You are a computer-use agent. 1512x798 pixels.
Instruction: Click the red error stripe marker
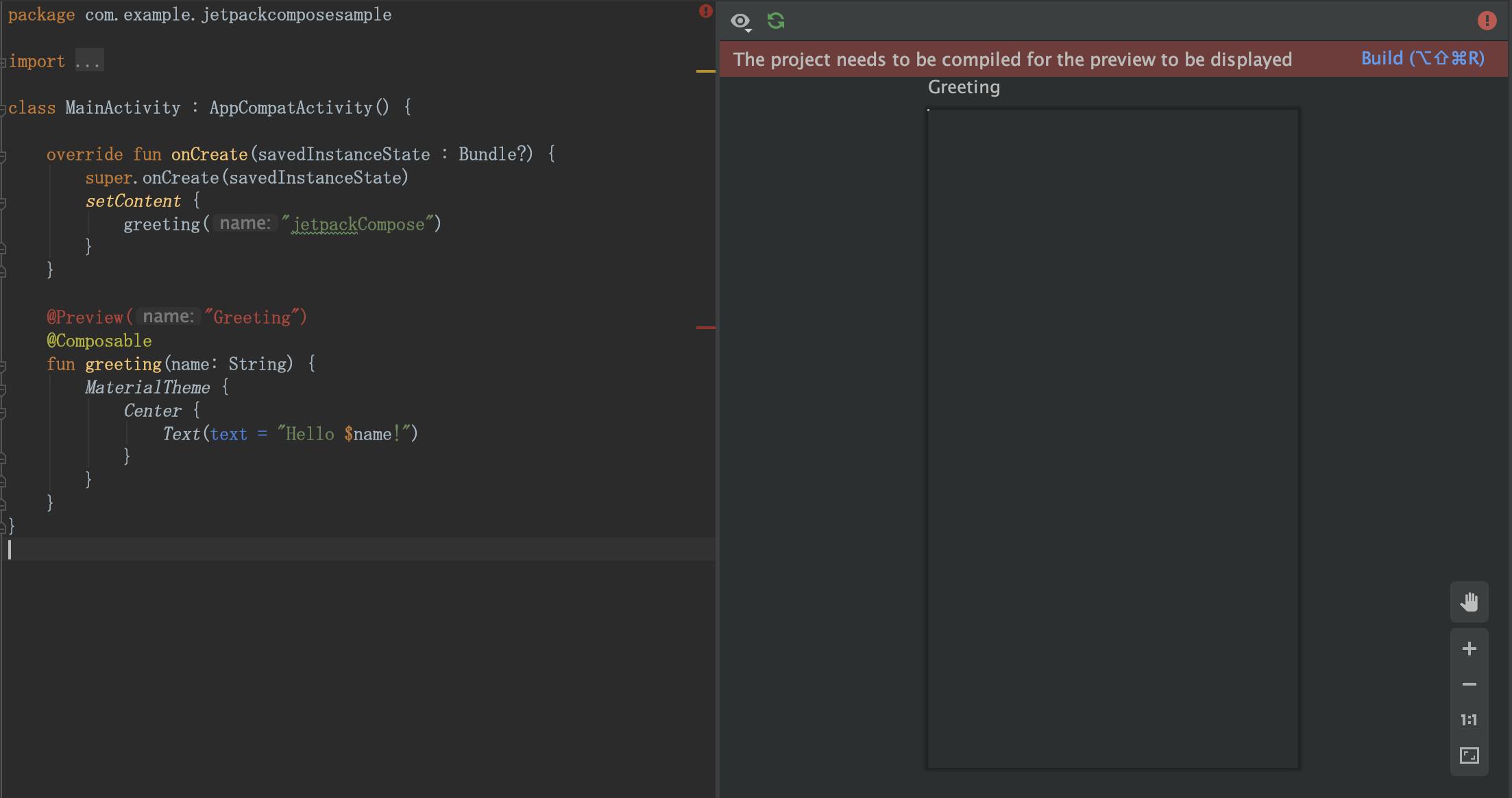(x=705, y=328)
